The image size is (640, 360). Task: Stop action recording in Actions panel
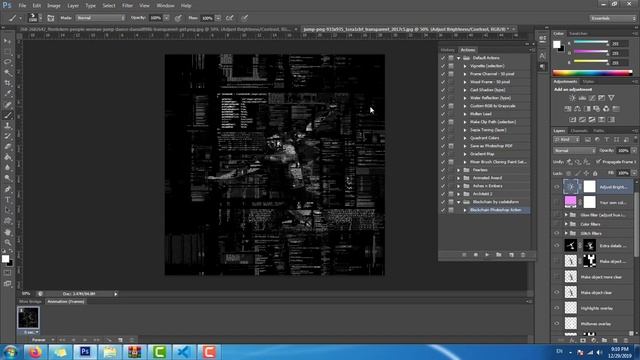(464, 255)
